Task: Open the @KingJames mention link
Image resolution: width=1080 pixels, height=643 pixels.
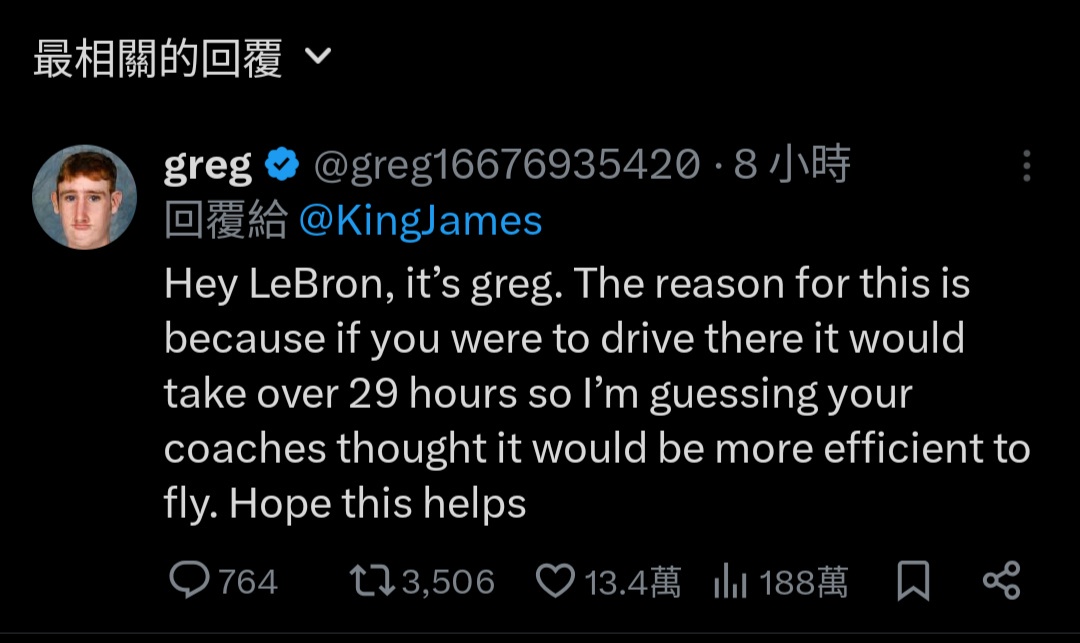Action: [420, 220]
